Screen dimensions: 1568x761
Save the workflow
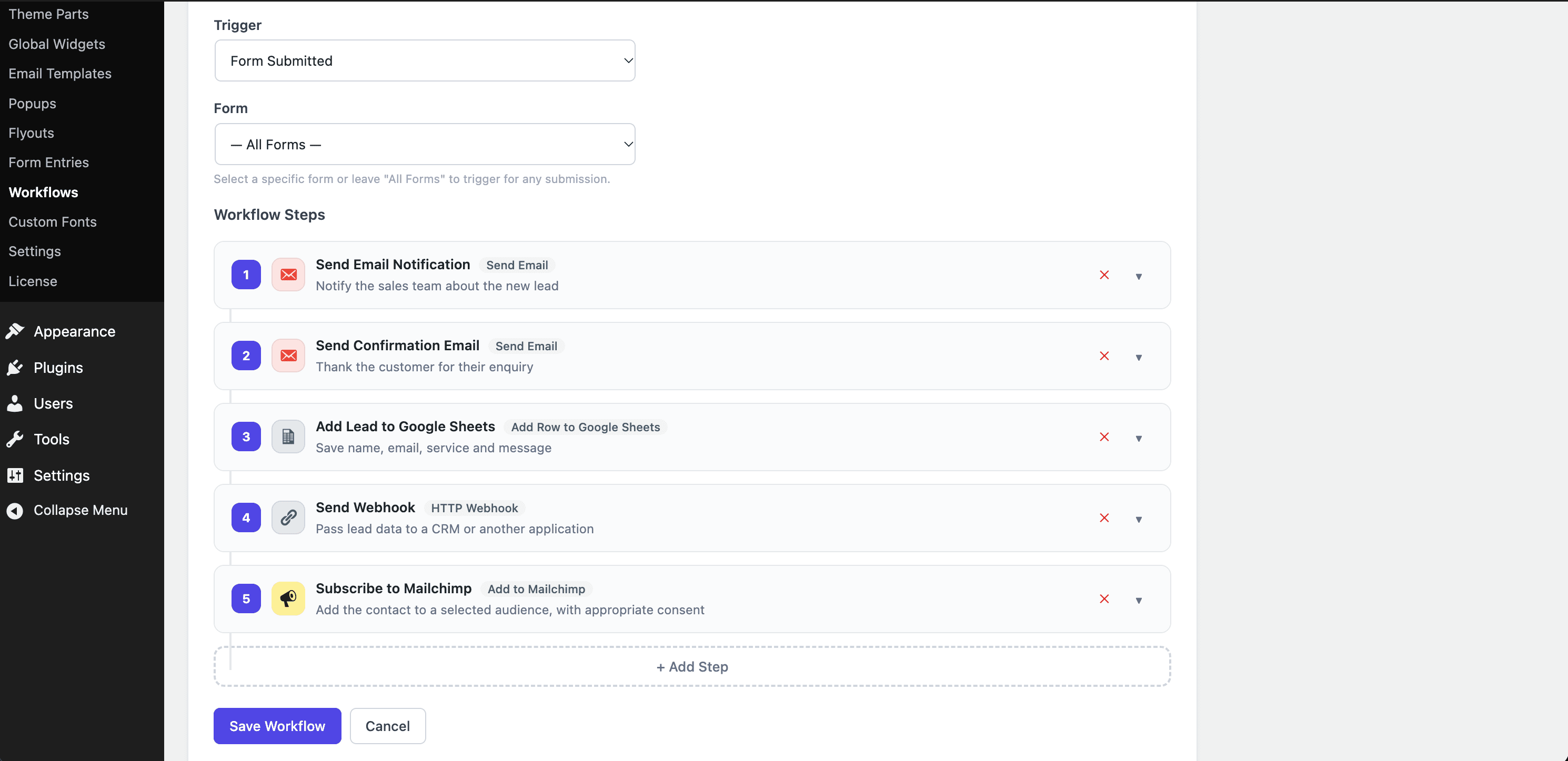point(277,726)
